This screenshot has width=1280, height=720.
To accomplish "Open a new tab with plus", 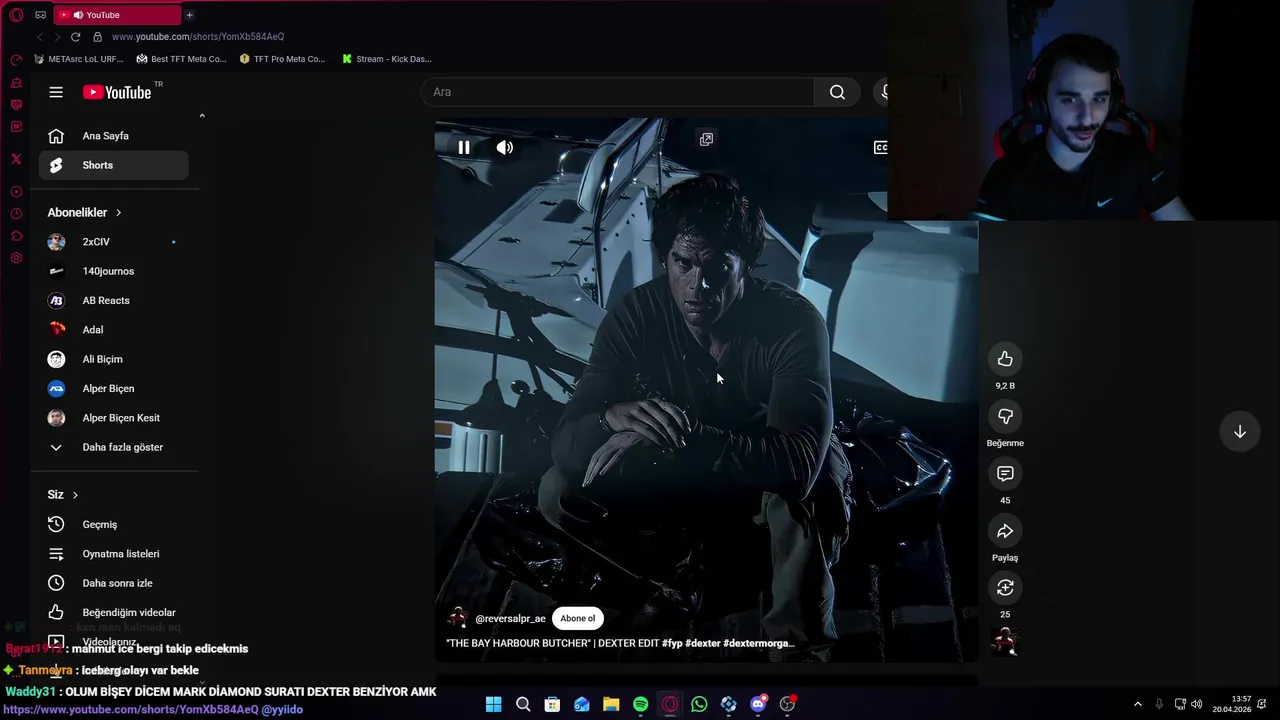I will (189, 15).
